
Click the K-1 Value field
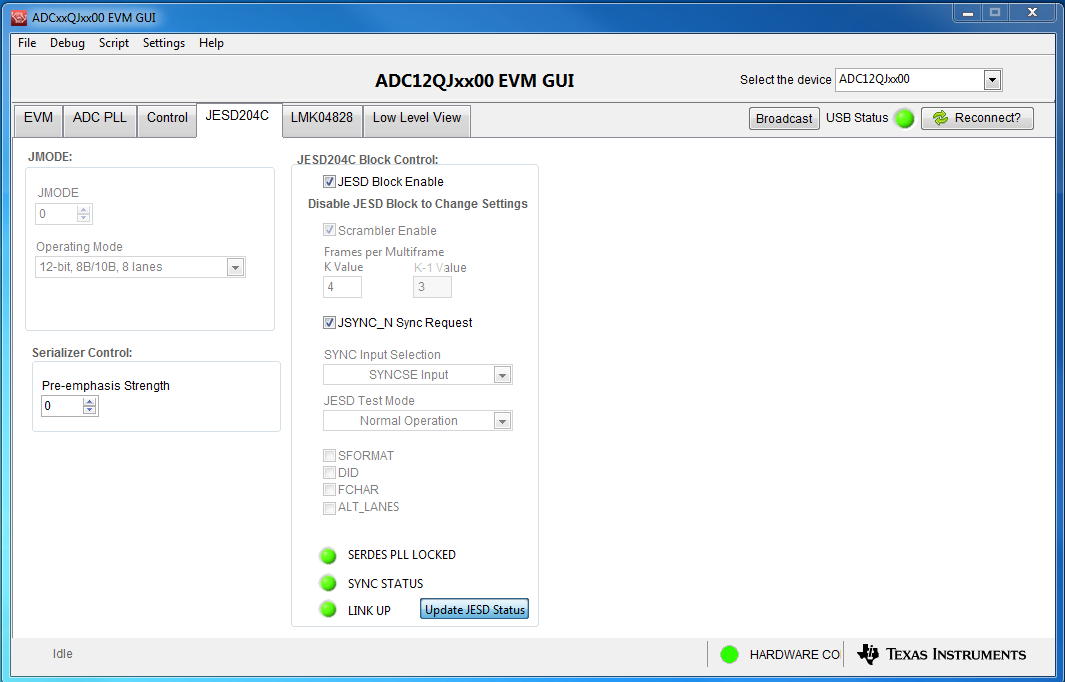[x=432, y=287]
